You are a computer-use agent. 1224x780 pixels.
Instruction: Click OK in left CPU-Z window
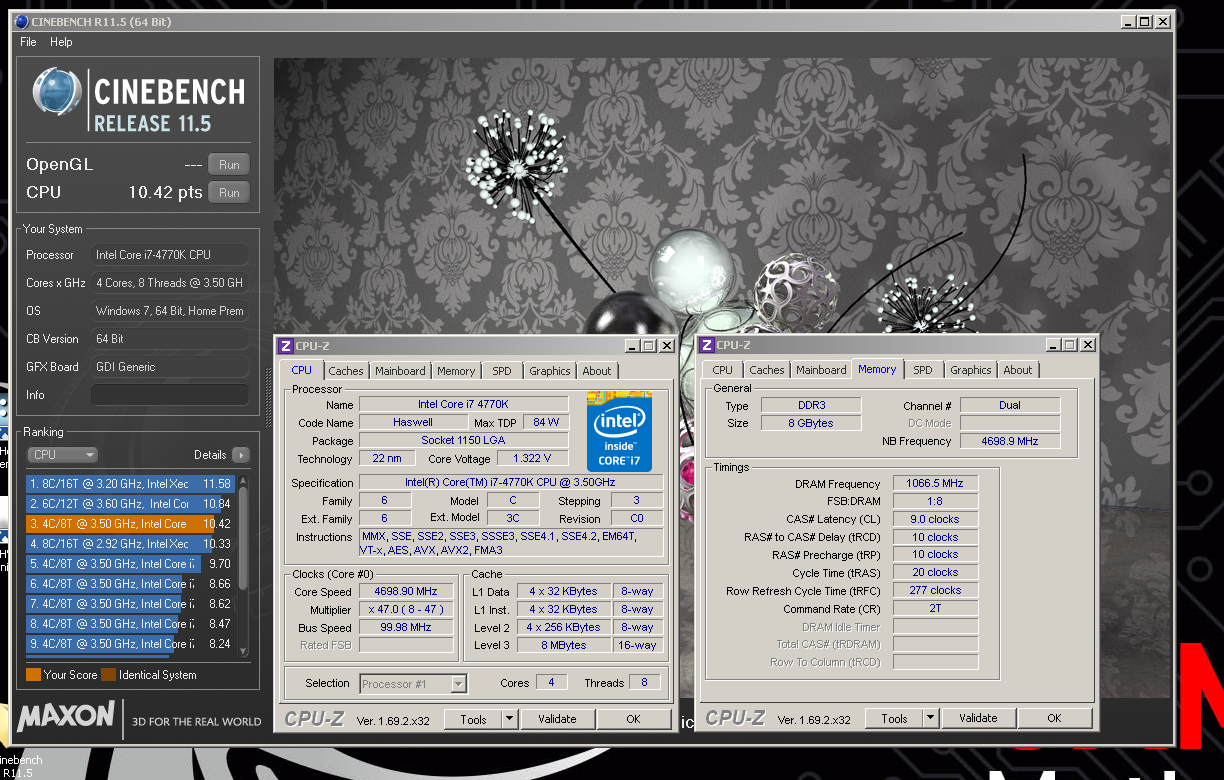coord(633,719)
